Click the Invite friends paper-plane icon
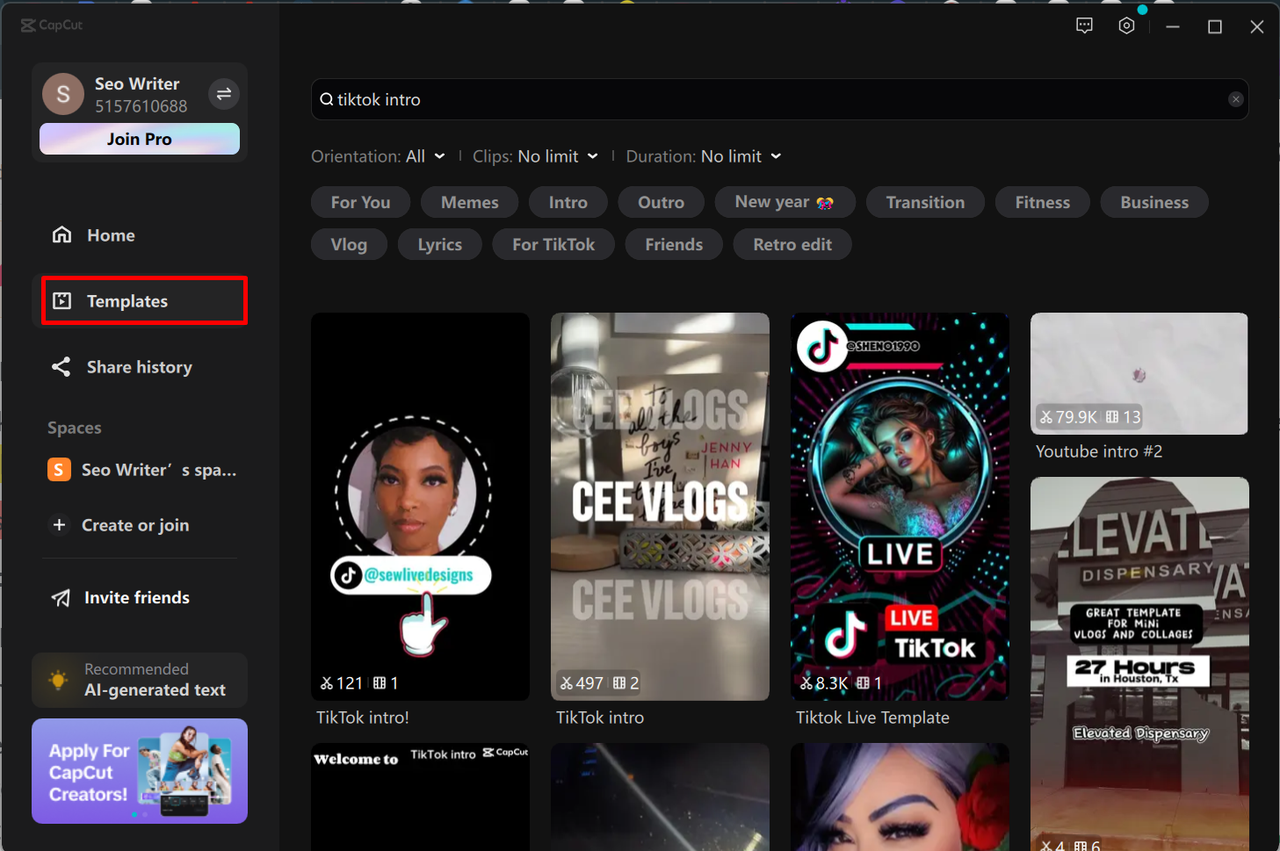 pyautogui.click(x=61, y=597)
